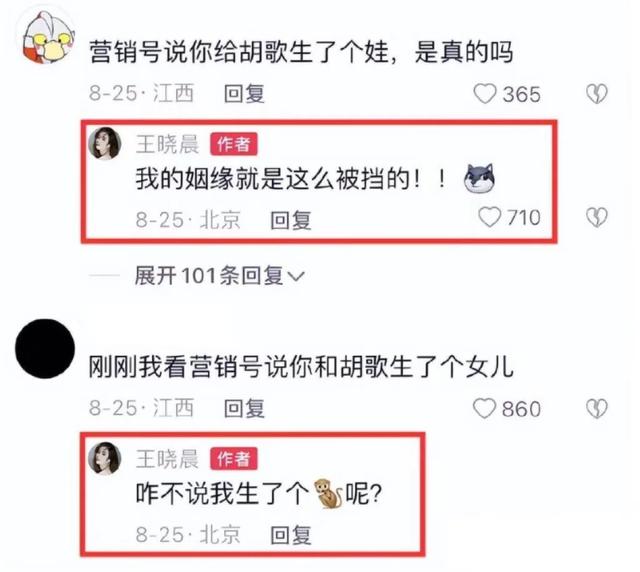
Task: Tap the husky dog emoji sticker
Action: (480, 178)
